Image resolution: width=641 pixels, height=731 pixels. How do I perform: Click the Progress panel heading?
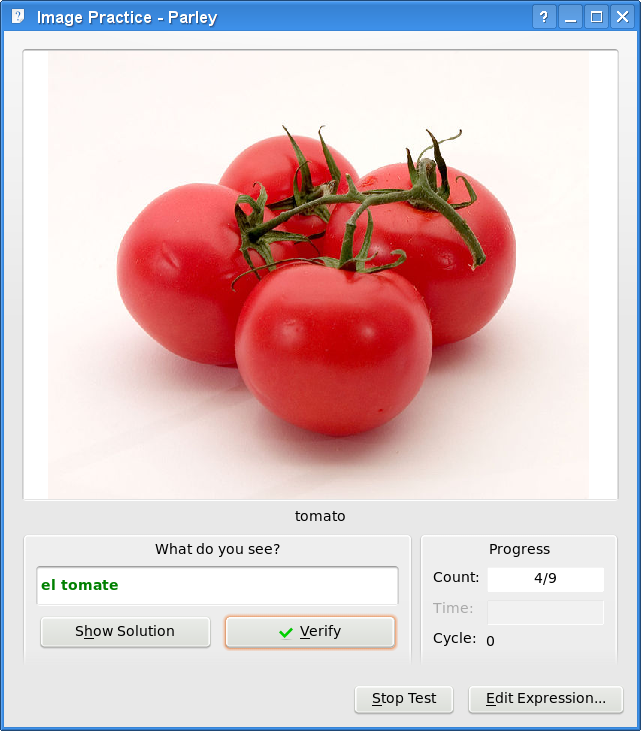519,549
